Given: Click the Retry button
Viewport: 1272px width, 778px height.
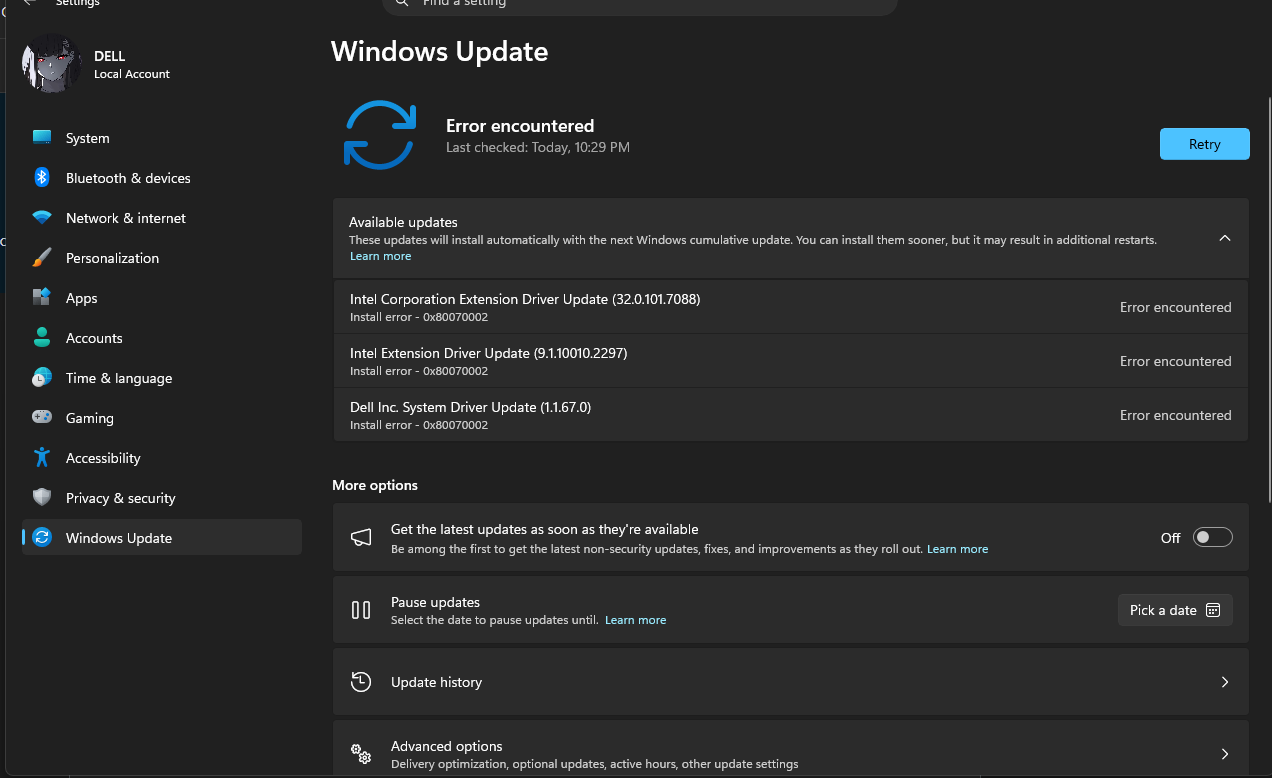Looking at the screenshot, I should [1204, 144].
